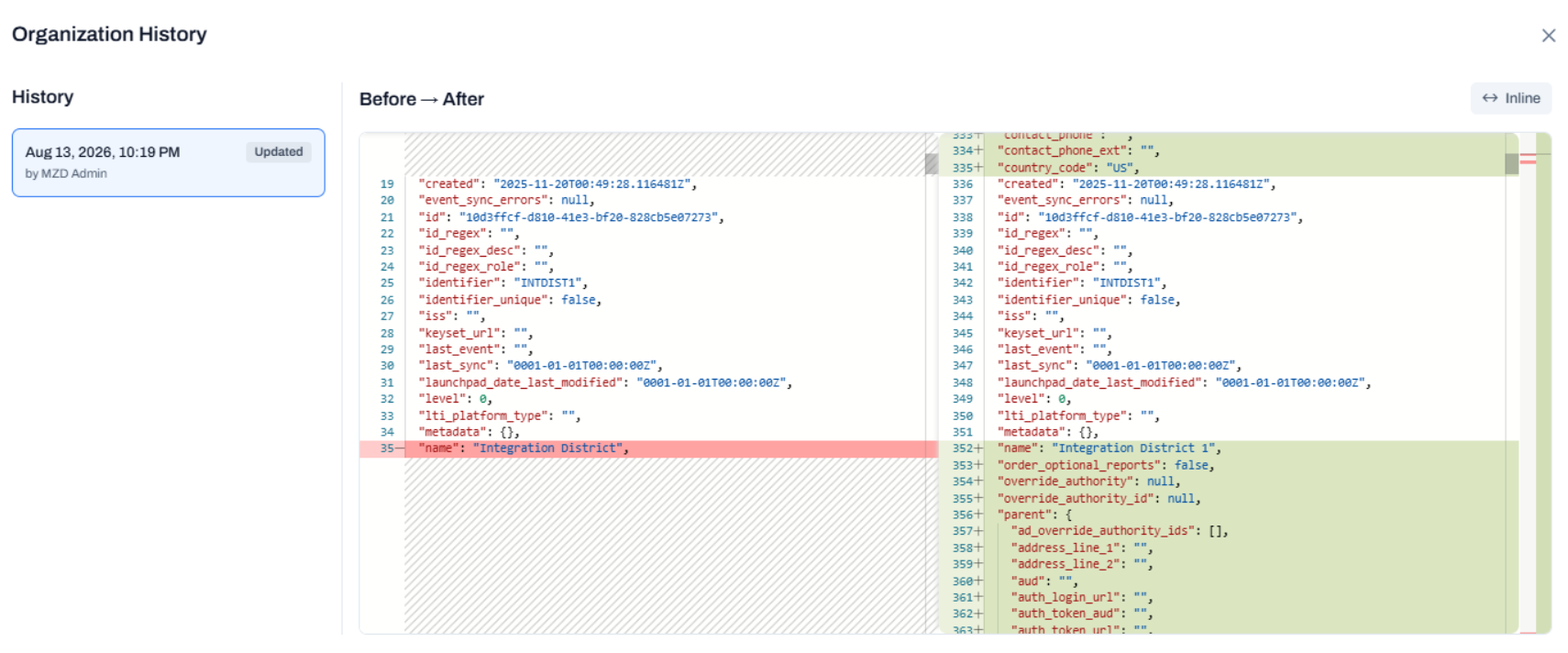Click the right pane line 336 "created" entry
The height and width of the screenshot is (653, 1568).
(x=1136, y=184)
